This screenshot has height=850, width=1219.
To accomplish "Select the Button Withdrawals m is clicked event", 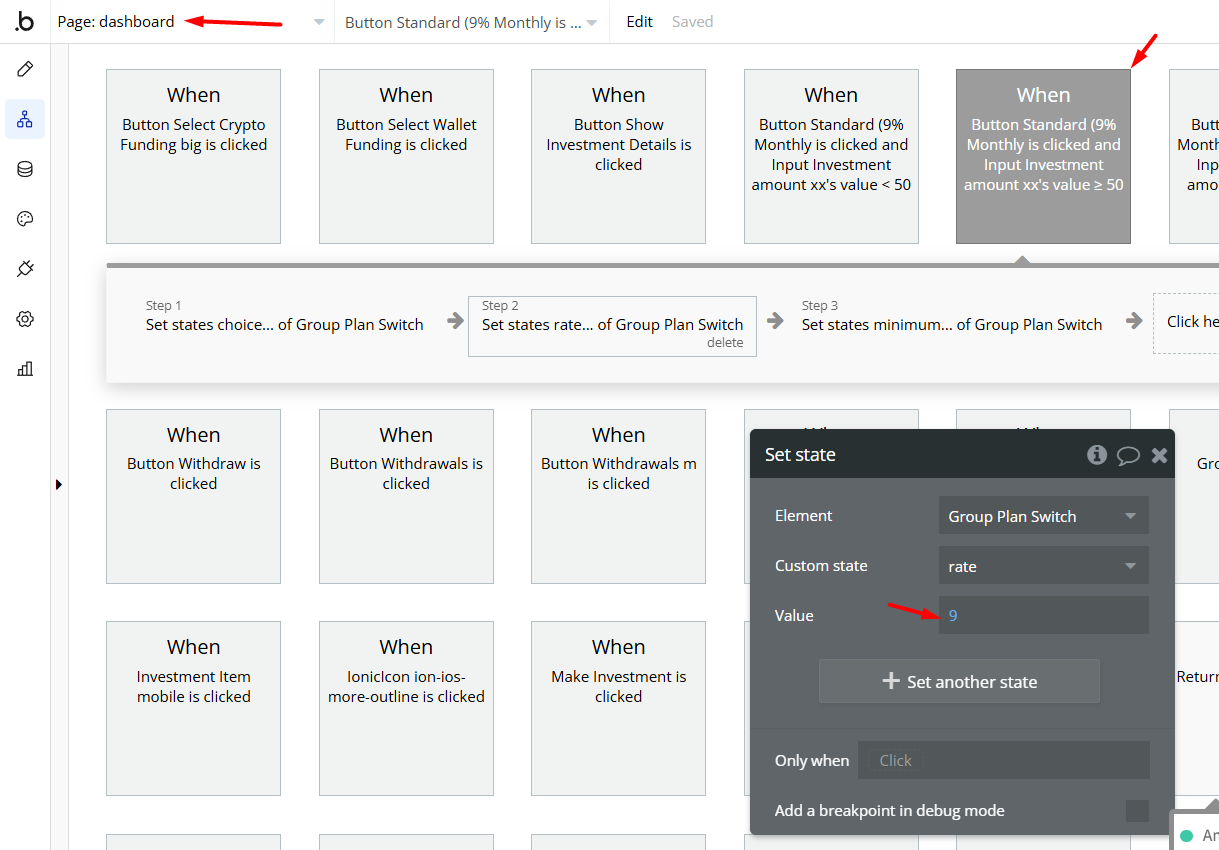I will [618, 496].
